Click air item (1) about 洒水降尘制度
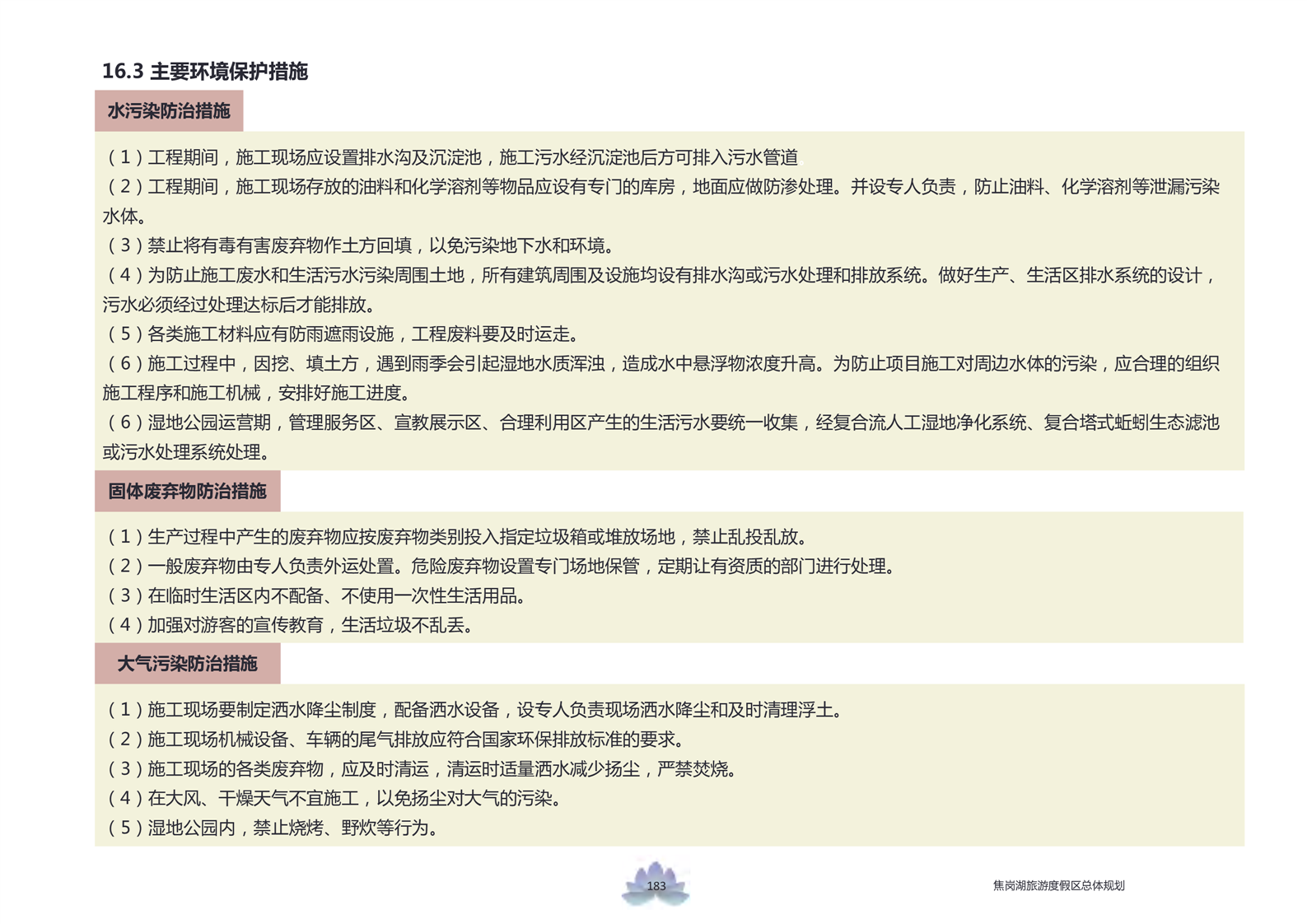Viewport: 1307px width, 924px height. pos(475,710)
